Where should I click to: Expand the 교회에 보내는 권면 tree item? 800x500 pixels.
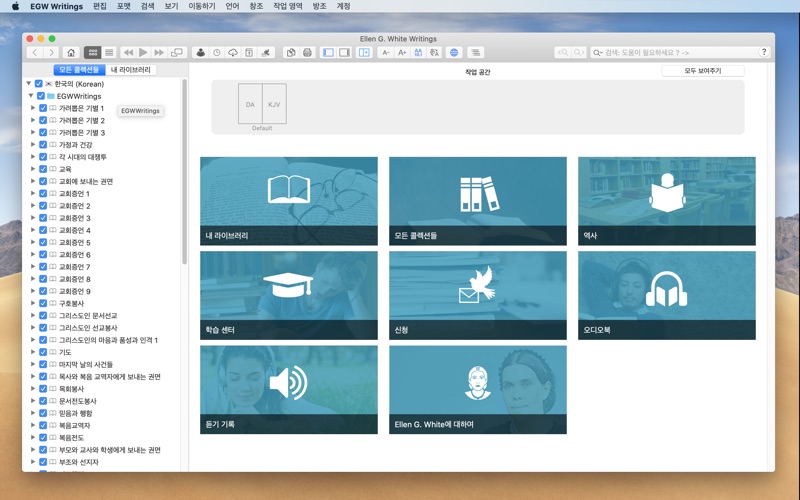click(x=33, y=181)
